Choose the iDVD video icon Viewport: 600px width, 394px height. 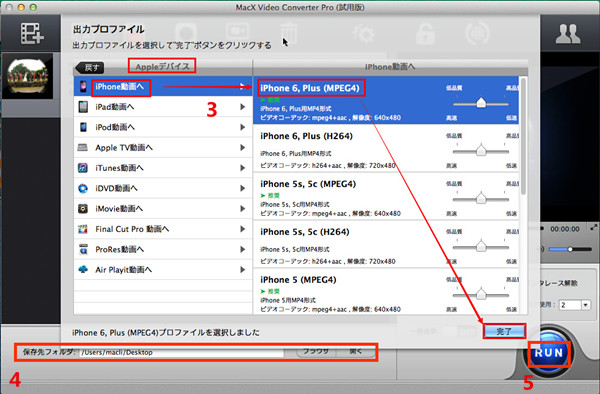pyautogui.click(x=83, y=188)
